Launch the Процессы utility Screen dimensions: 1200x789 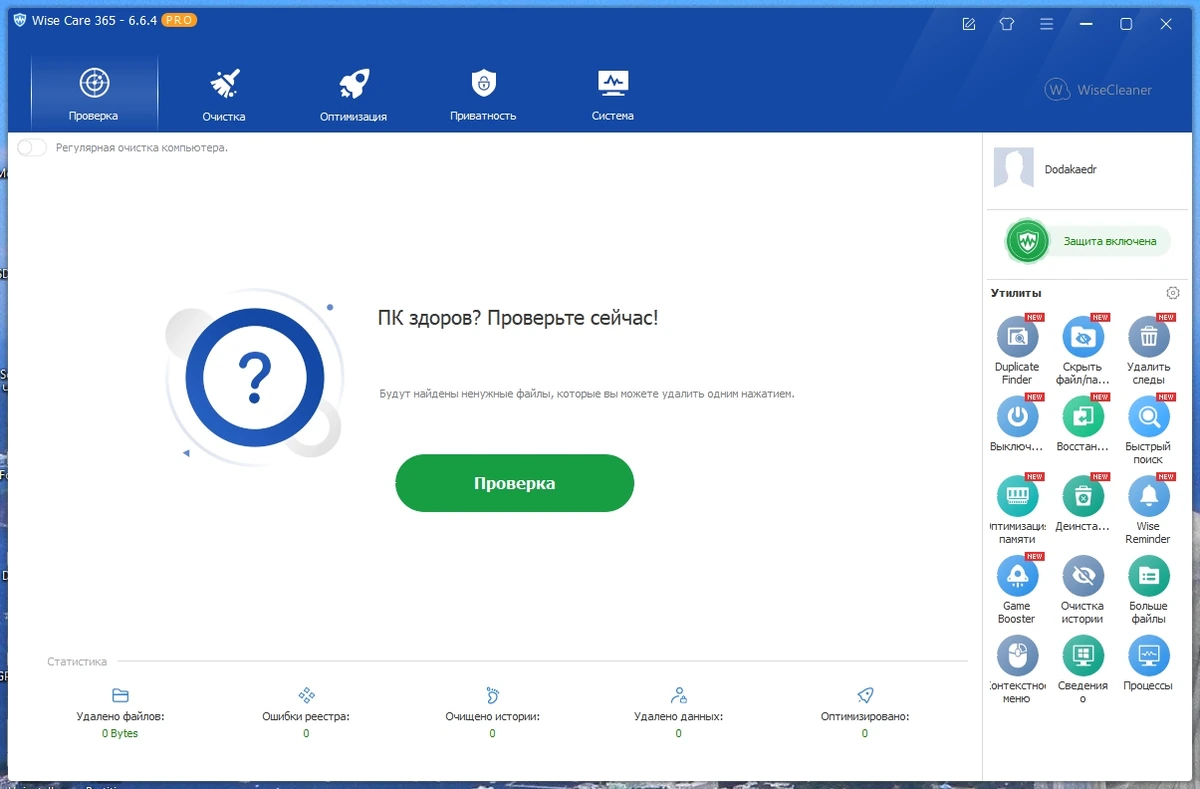[1148, 656]
